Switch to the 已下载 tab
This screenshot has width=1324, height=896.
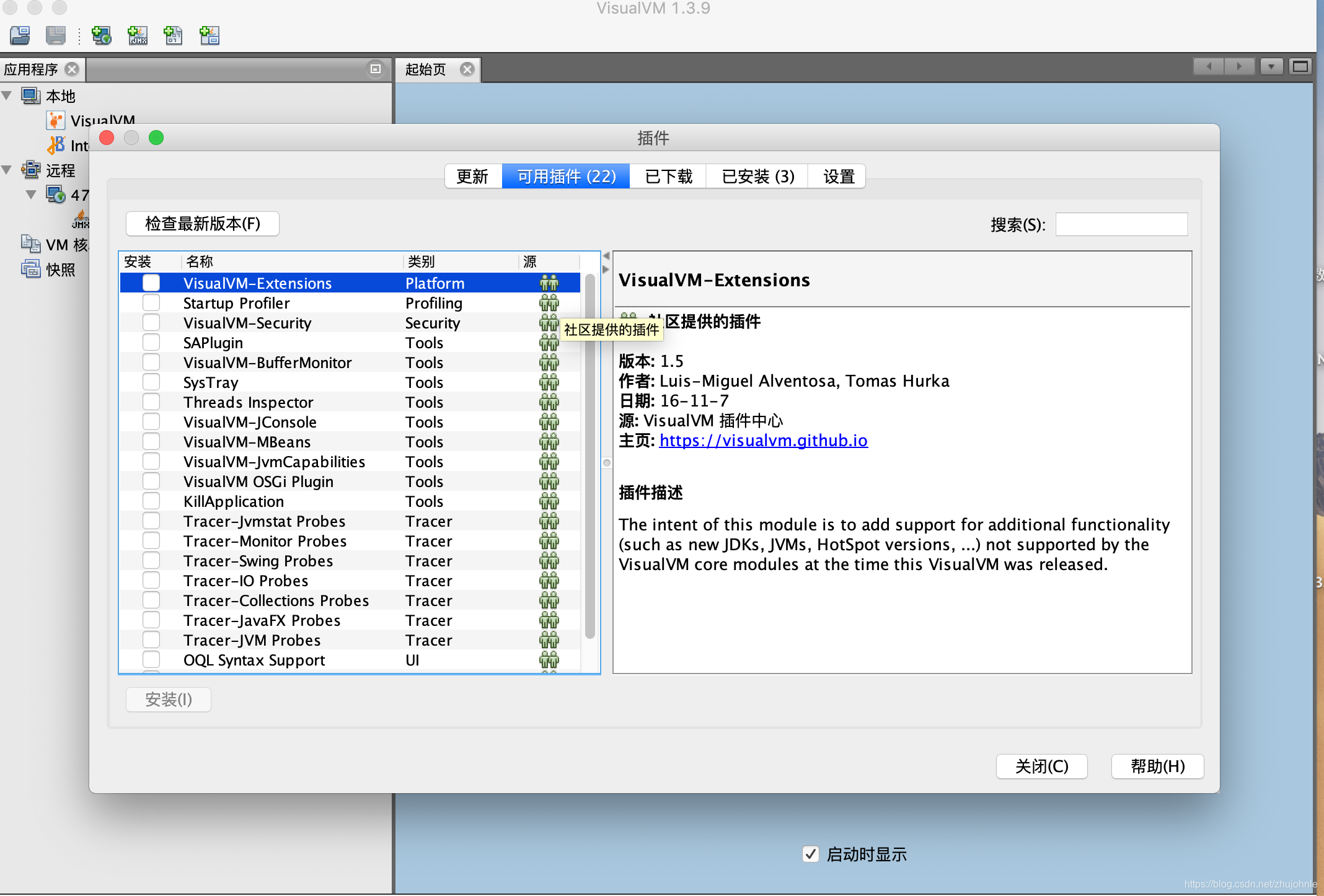tap(668, 177)
